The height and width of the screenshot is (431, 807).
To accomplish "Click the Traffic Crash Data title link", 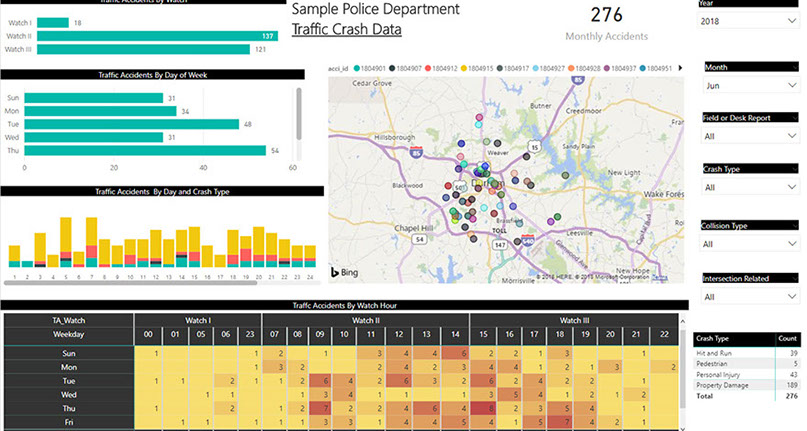I will click(x=346, y=29).
